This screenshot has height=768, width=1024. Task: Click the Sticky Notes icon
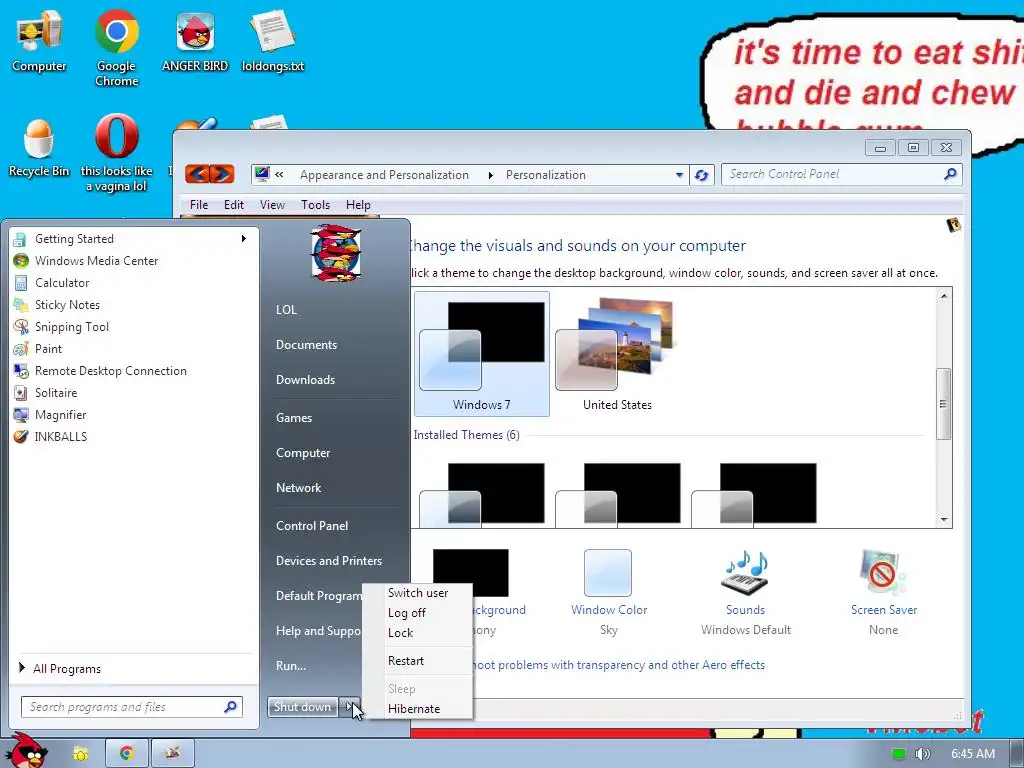coord(21,305)
